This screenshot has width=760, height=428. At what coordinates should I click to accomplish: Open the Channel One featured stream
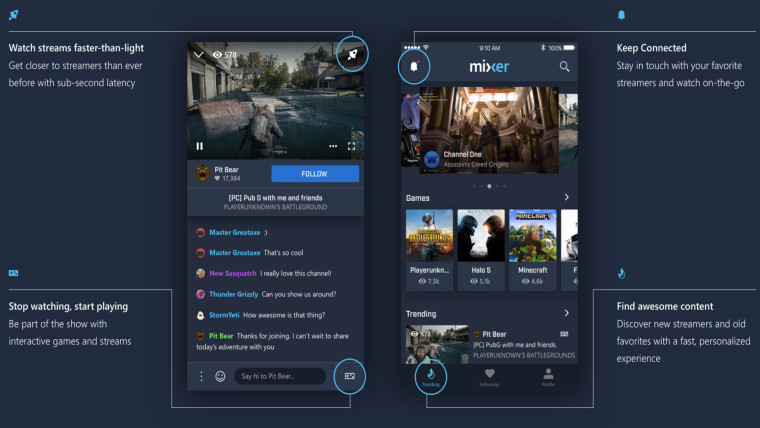tap(489, 130)
